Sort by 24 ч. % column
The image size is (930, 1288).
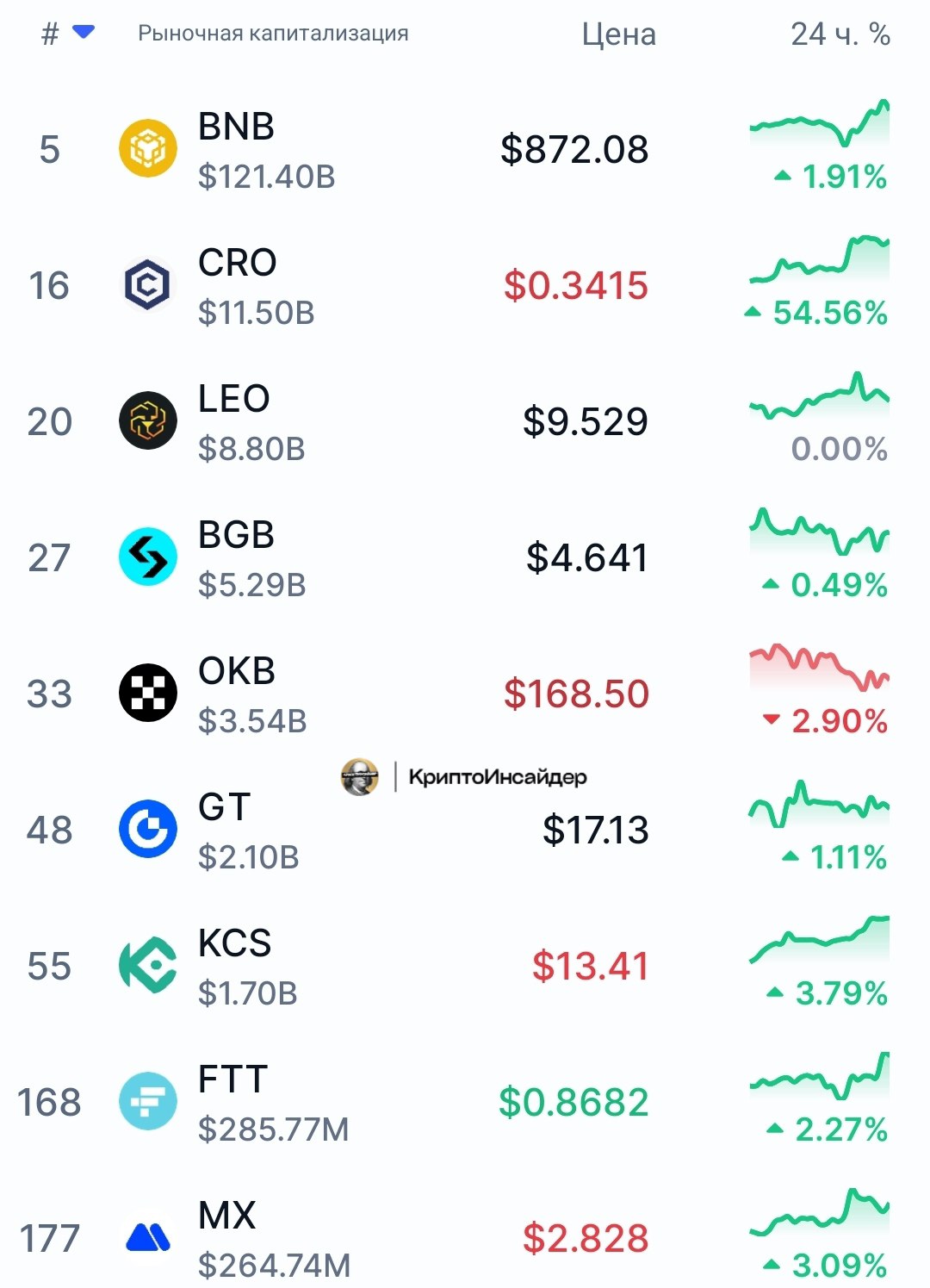coord(840,34)
